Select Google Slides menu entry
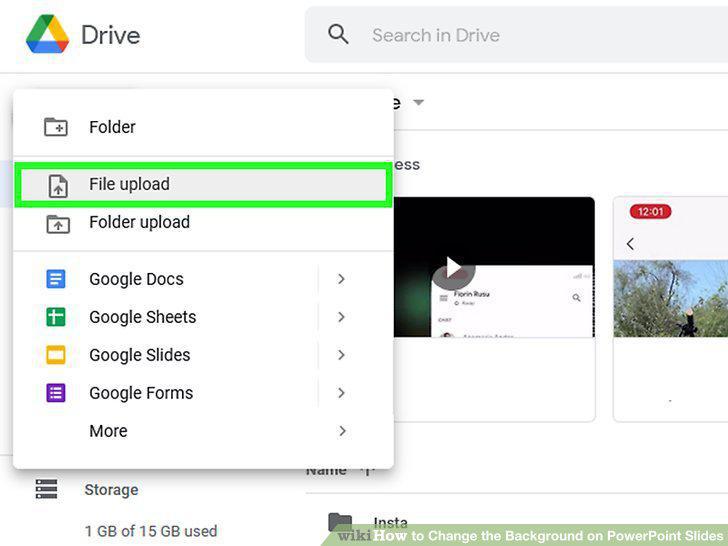The height and width of the screenshot is (546, 728). (x=203, y=355)
